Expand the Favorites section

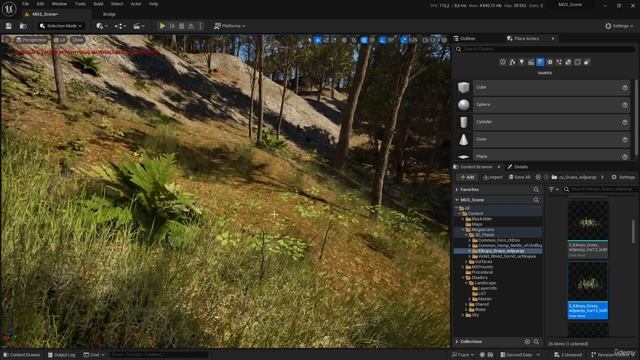(457, 190)
